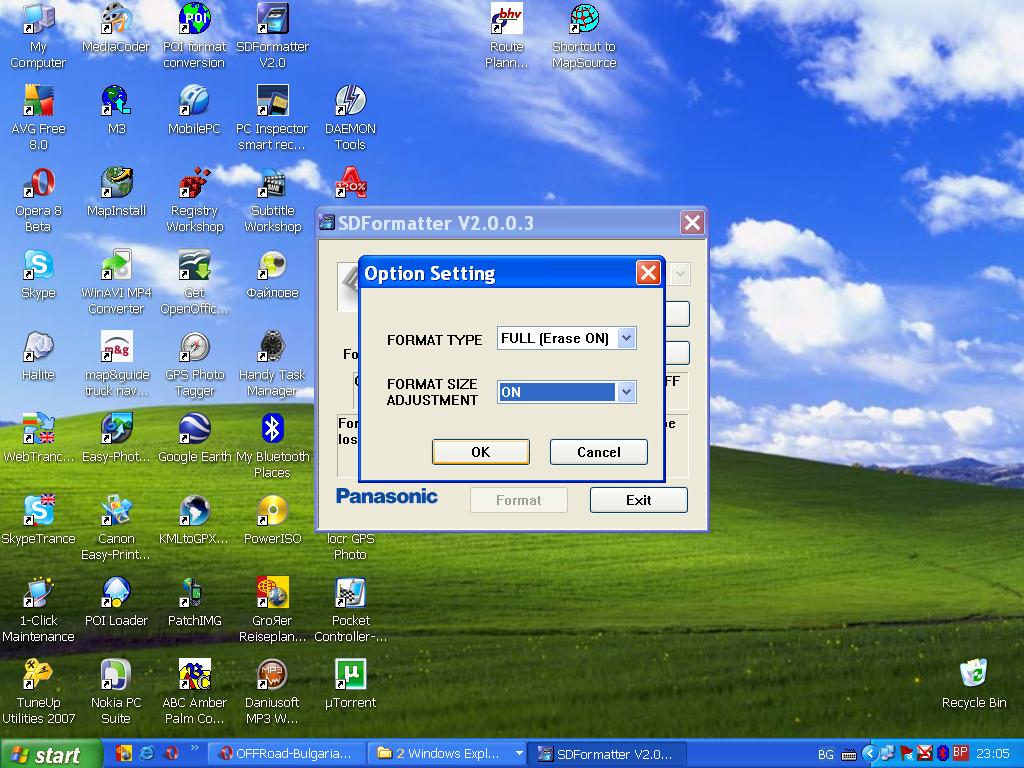Open the SDFormatter V2.0 desktop icon
Screen dimensions: 1024x768
[272, 19]
